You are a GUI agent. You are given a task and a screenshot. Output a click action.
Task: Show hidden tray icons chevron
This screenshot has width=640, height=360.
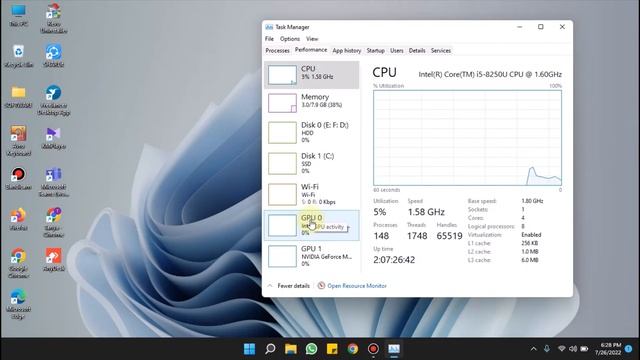click(533, 349)
